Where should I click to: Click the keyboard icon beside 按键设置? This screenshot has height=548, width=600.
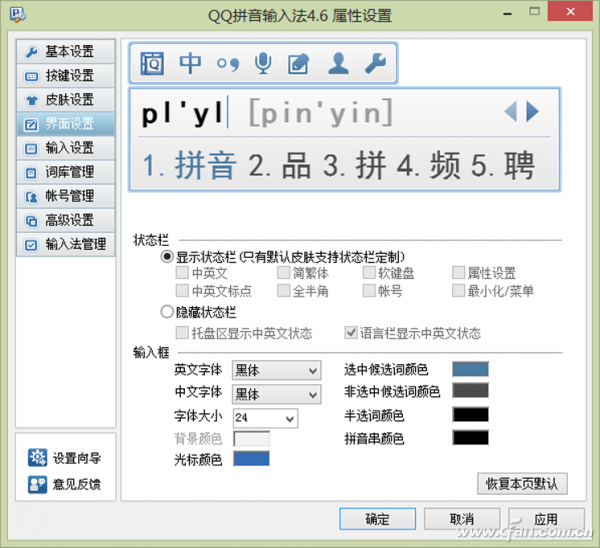(x=31, y=76)
